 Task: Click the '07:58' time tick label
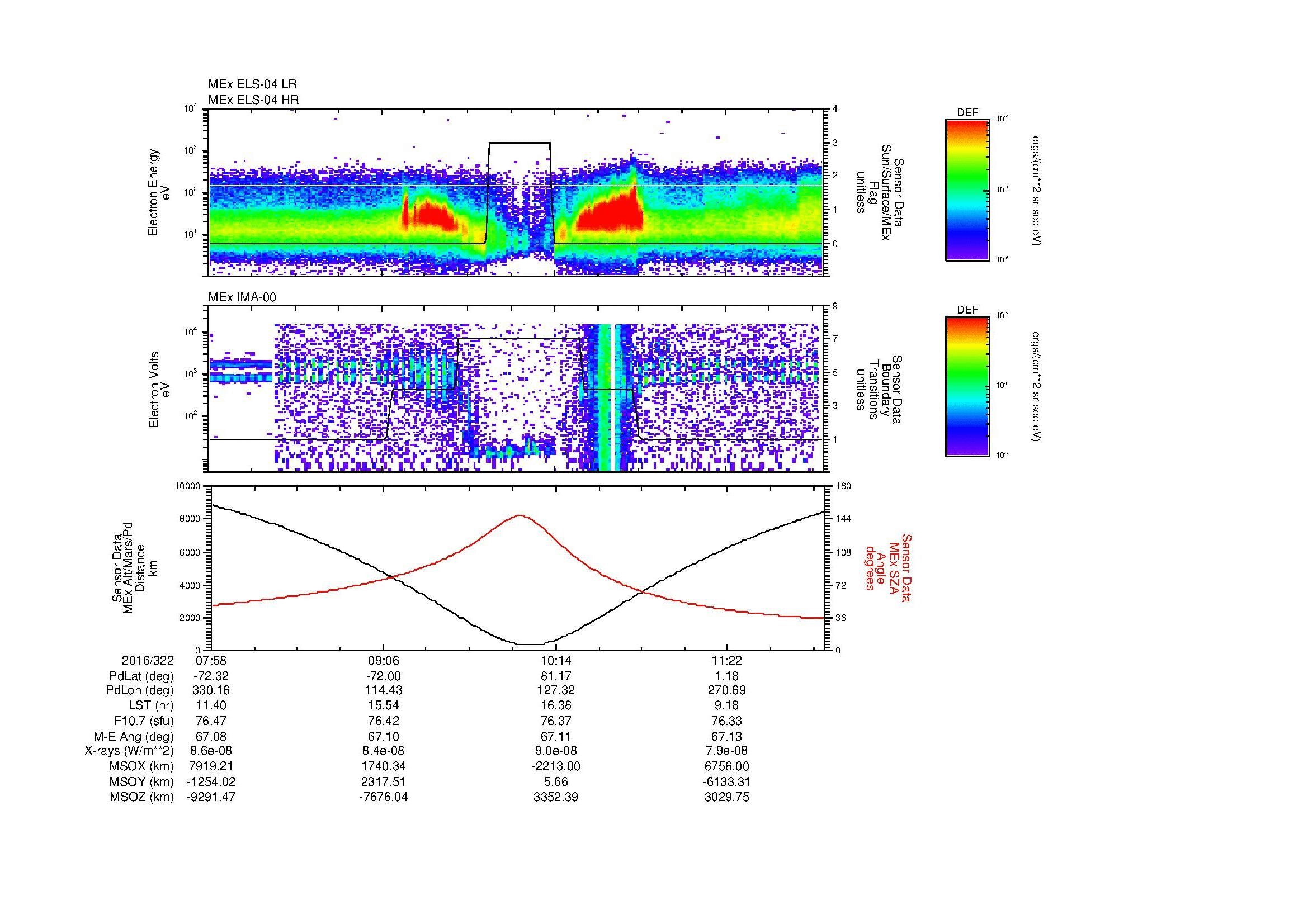(x=211, y=661)
